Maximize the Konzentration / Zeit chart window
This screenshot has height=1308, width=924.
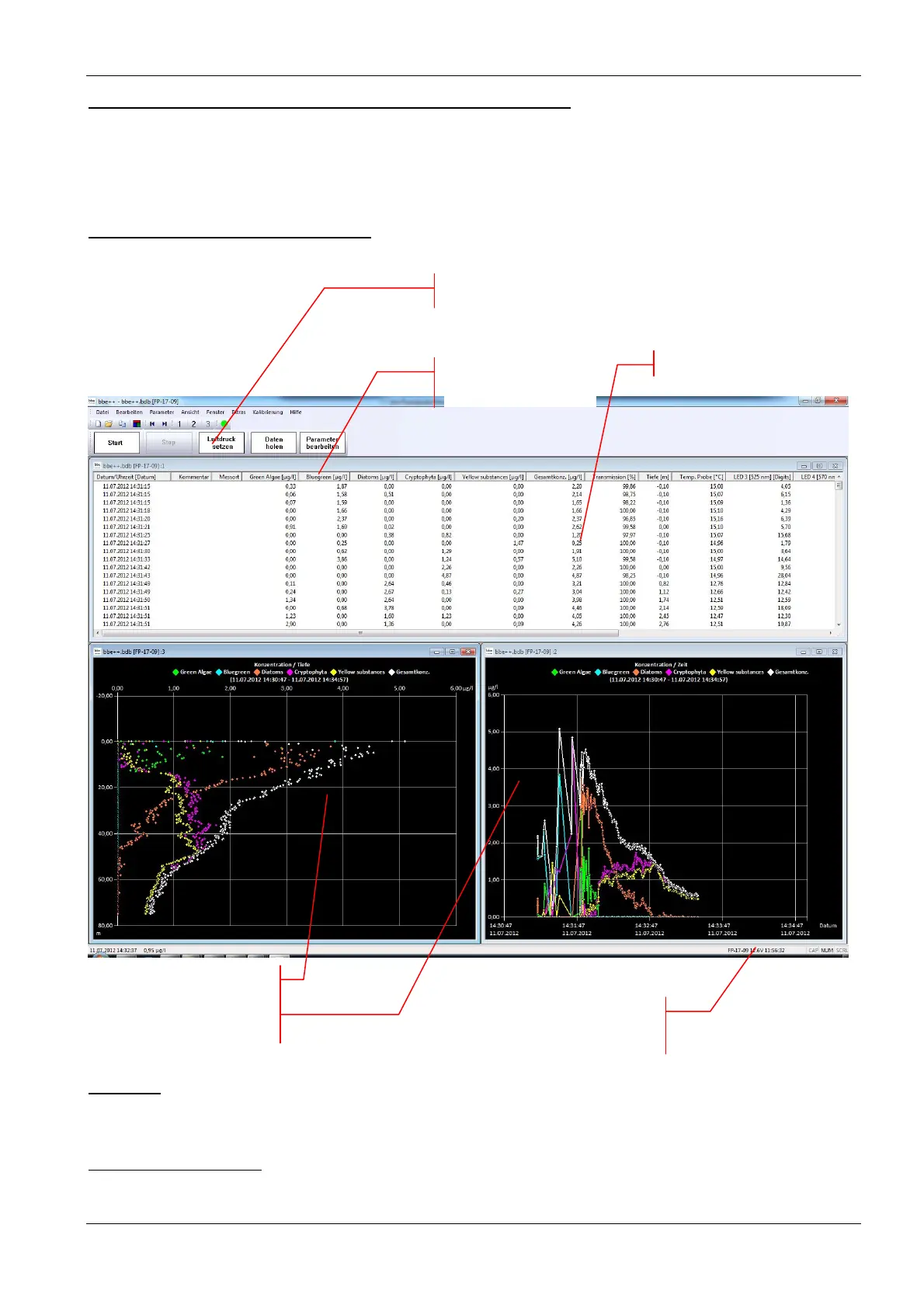pos(819,652)
